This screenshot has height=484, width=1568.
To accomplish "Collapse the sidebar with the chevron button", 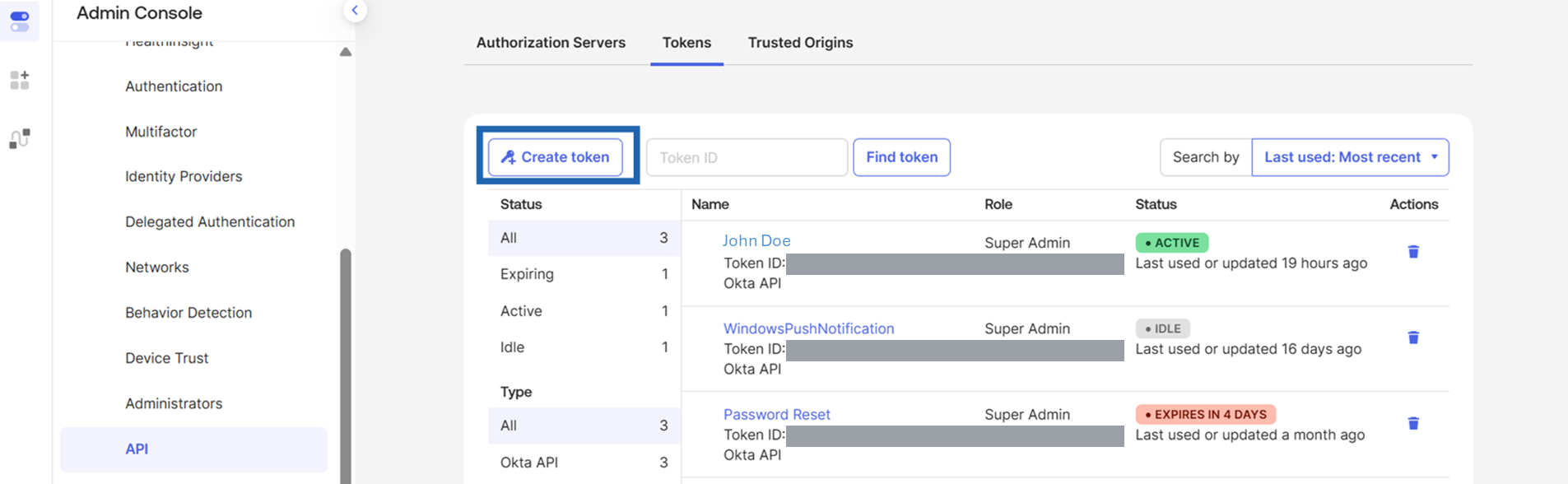I will [x=355, y=11].
